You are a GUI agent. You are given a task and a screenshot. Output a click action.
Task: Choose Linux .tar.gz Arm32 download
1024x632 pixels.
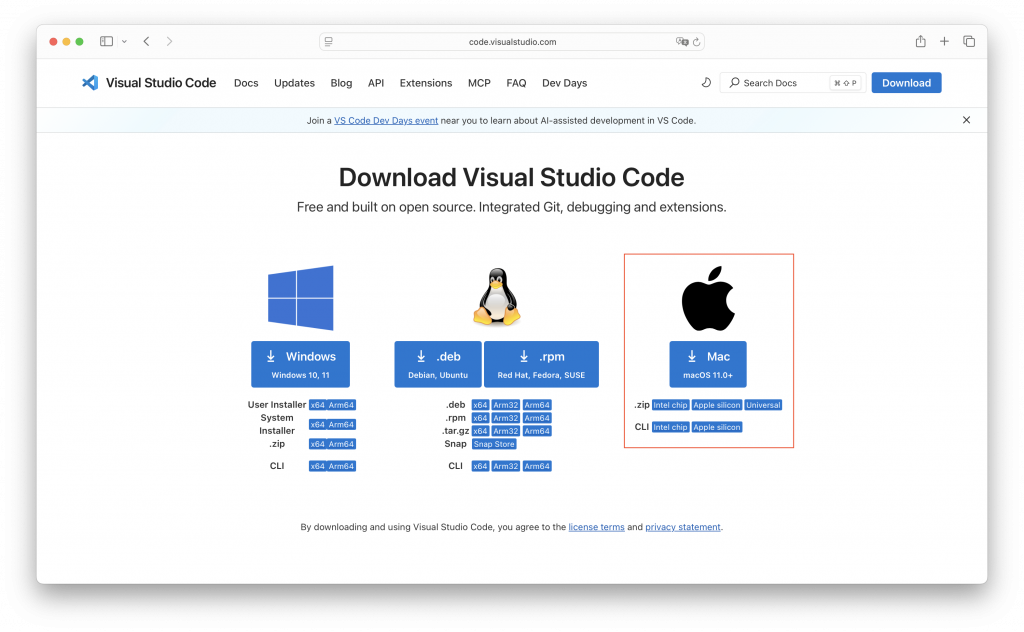(x=505, y=431)
